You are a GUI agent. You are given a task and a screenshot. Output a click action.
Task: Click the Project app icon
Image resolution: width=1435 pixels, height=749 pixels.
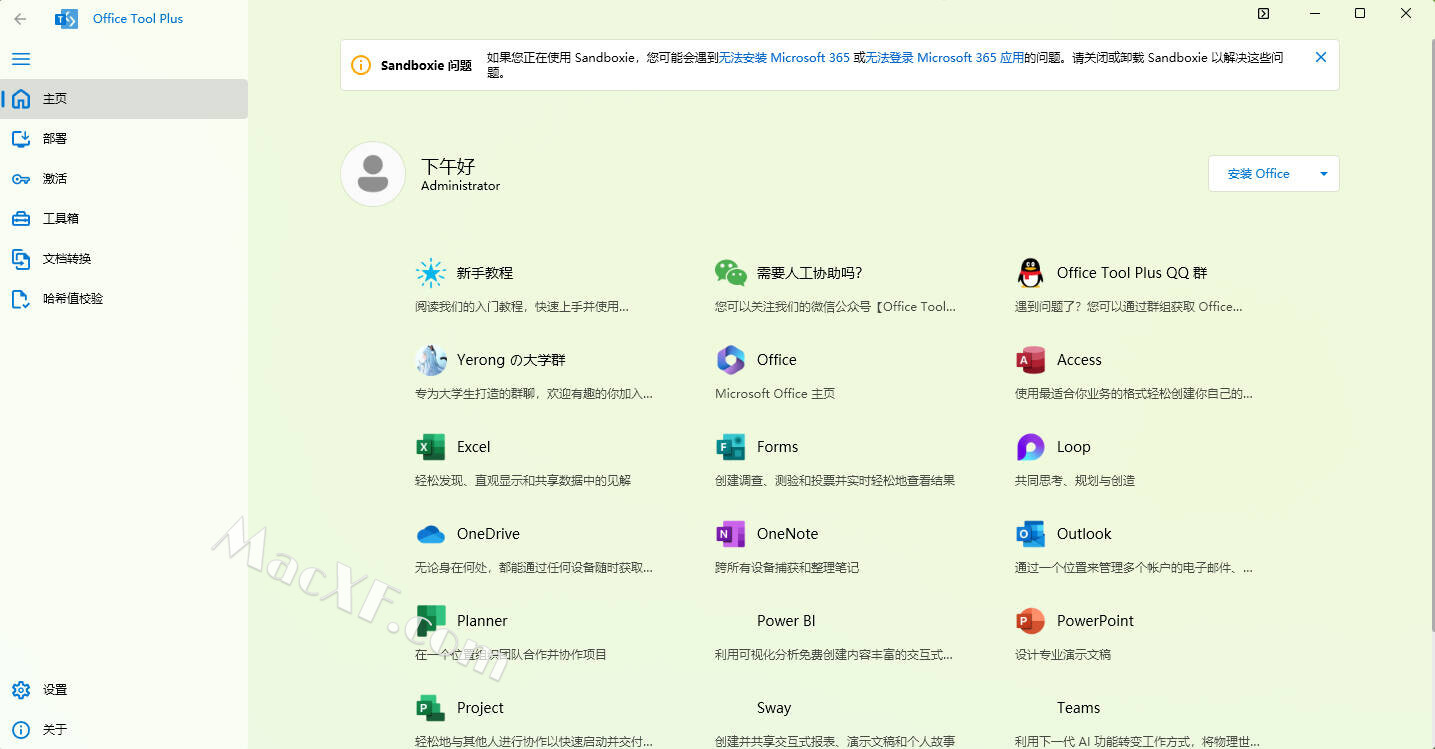430,708
